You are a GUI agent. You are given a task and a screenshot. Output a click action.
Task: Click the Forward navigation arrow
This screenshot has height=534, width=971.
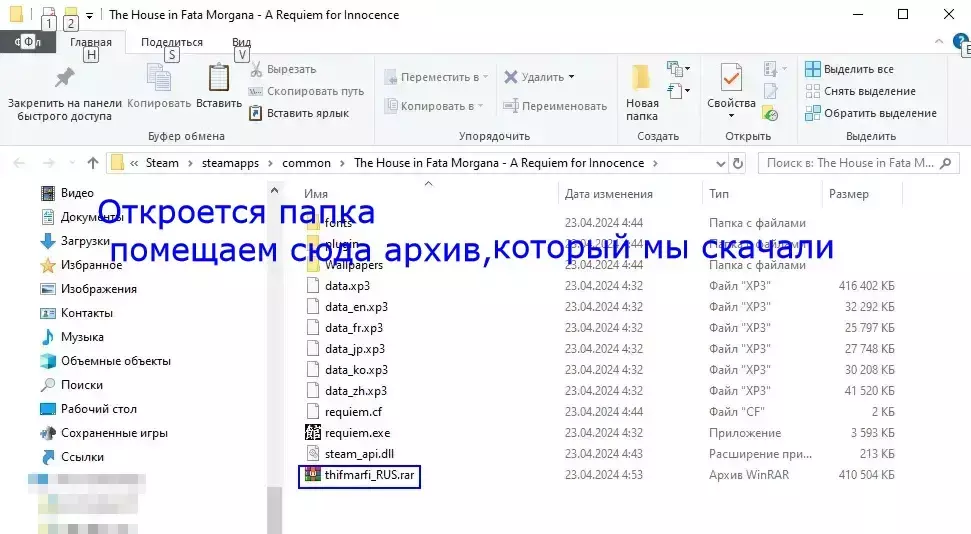pyautogui.click(x=48, y=163)
